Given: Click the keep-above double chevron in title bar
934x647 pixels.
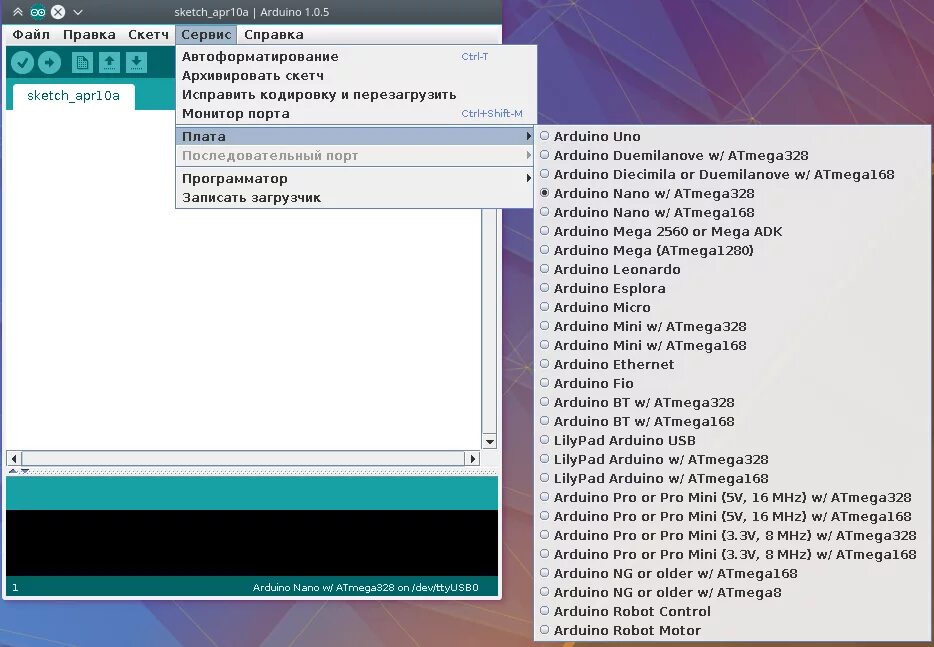Looking at the screenshot, I should click(18, 12).
